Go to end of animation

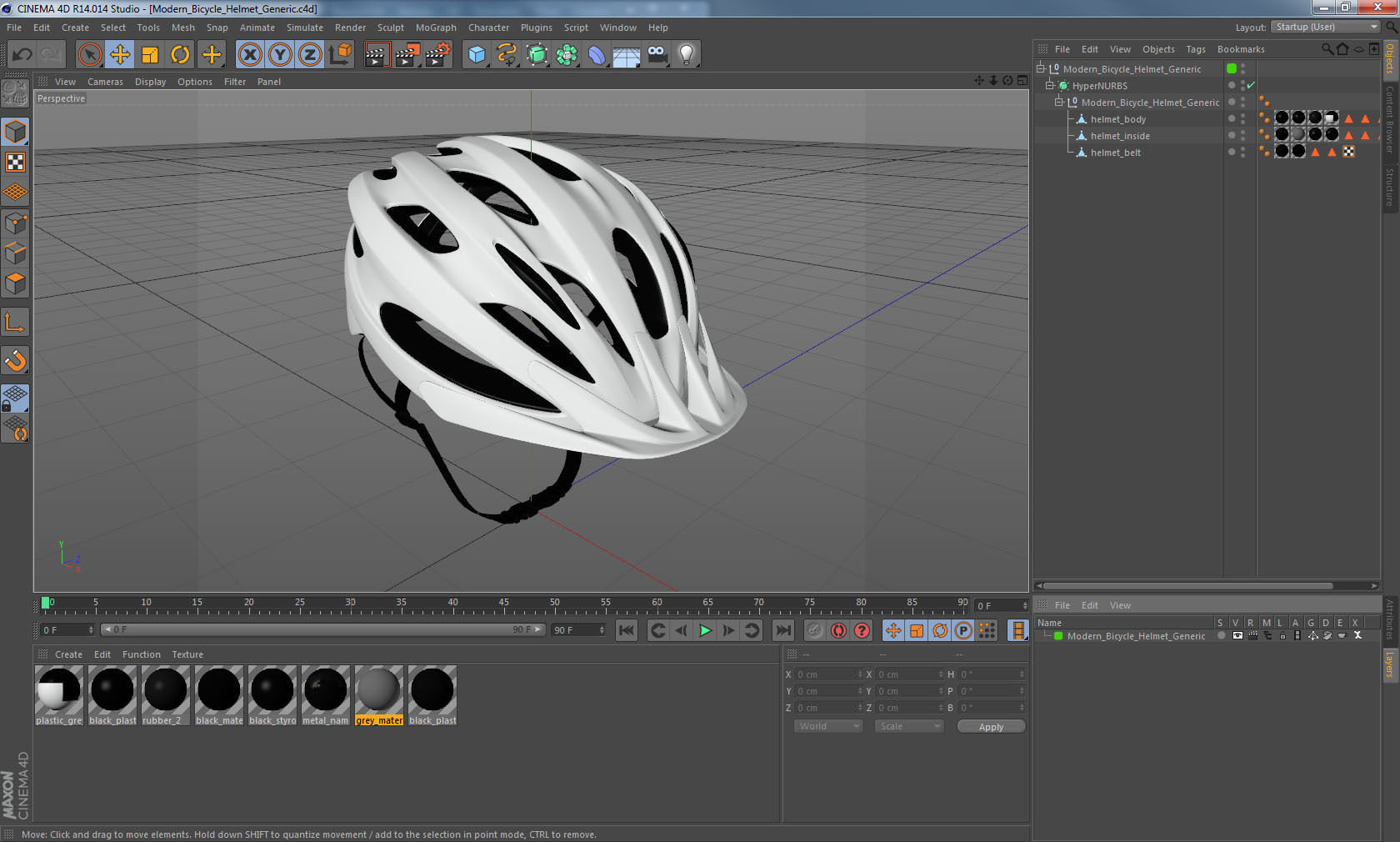782,630
